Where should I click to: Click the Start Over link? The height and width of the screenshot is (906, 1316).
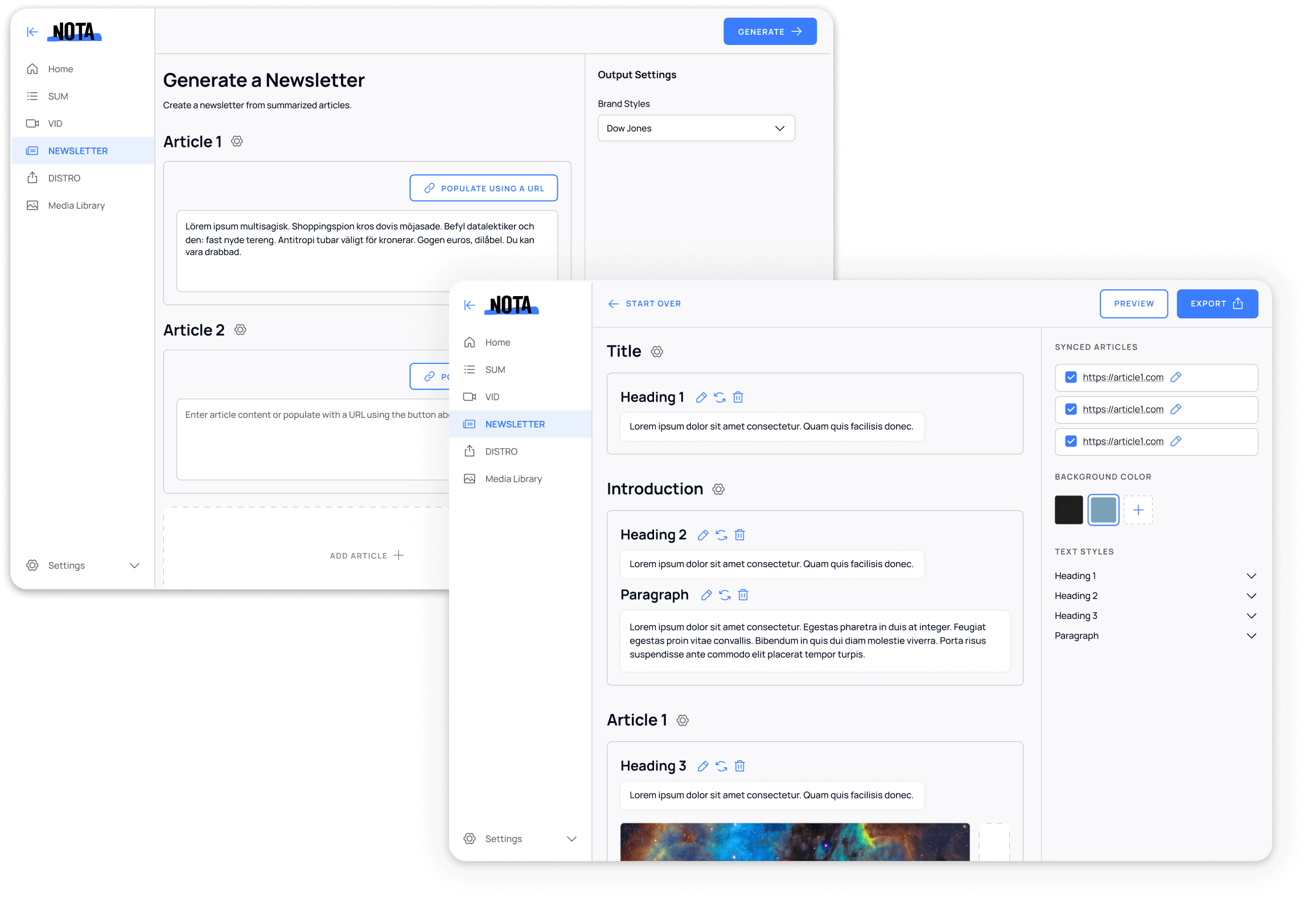click(644, 304)
